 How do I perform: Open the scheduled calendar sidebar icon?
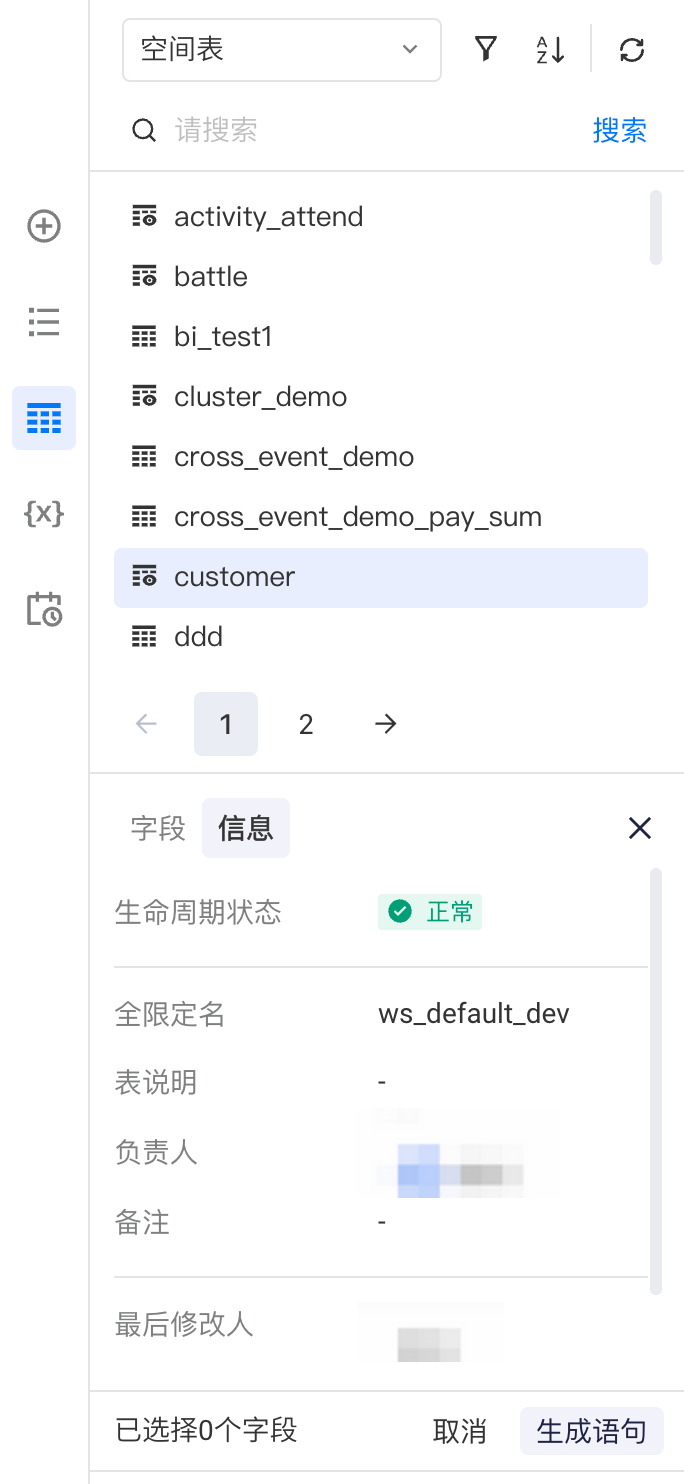(44, 609)
